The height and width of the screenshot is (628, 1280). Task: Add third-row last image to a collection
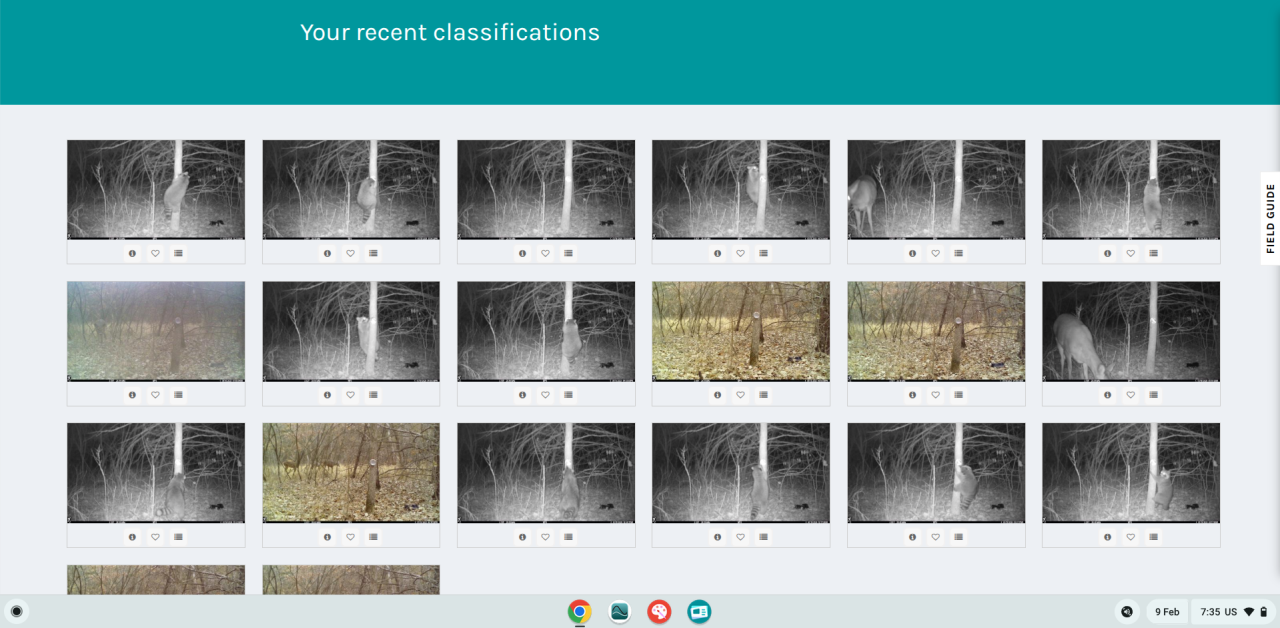pos(1153,537)
